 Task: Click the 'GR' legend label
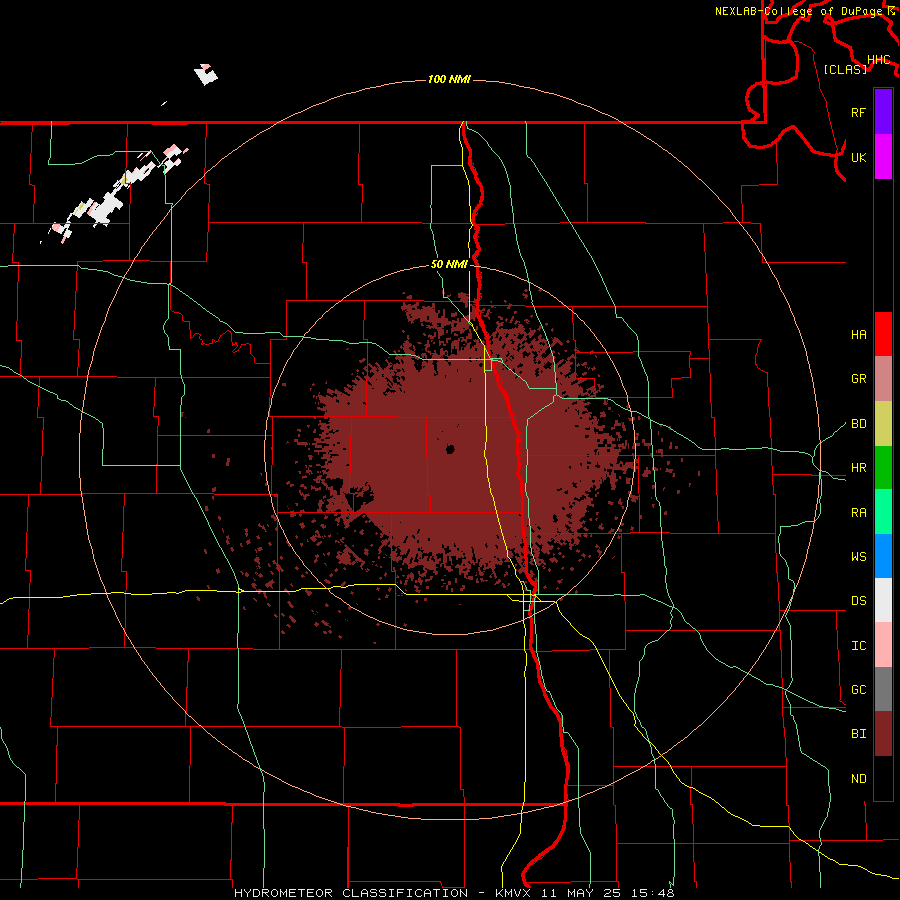[858, 379]
